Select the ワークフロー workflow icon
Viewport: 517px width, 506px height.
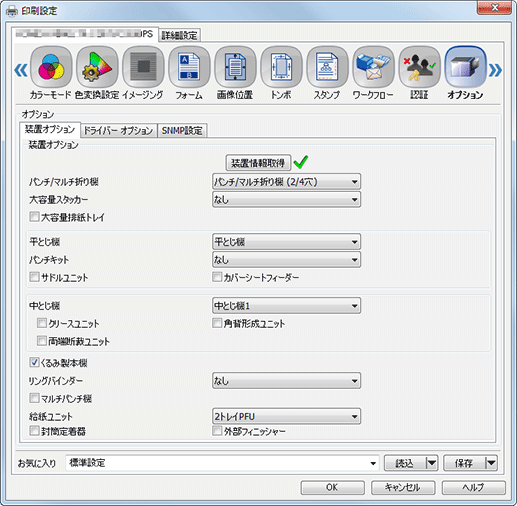[373, 68]
